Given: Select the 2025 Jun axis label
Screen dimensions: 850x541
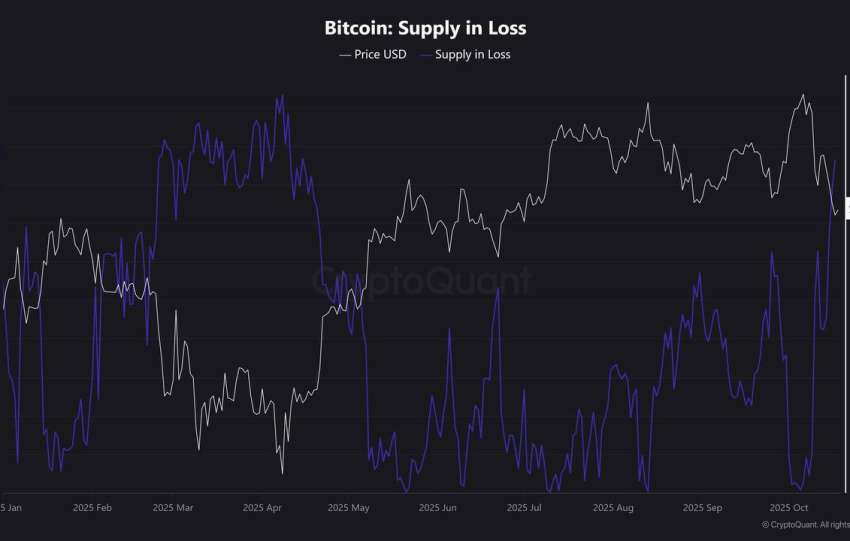Looking at the screenshot, I should click(435, 508).
